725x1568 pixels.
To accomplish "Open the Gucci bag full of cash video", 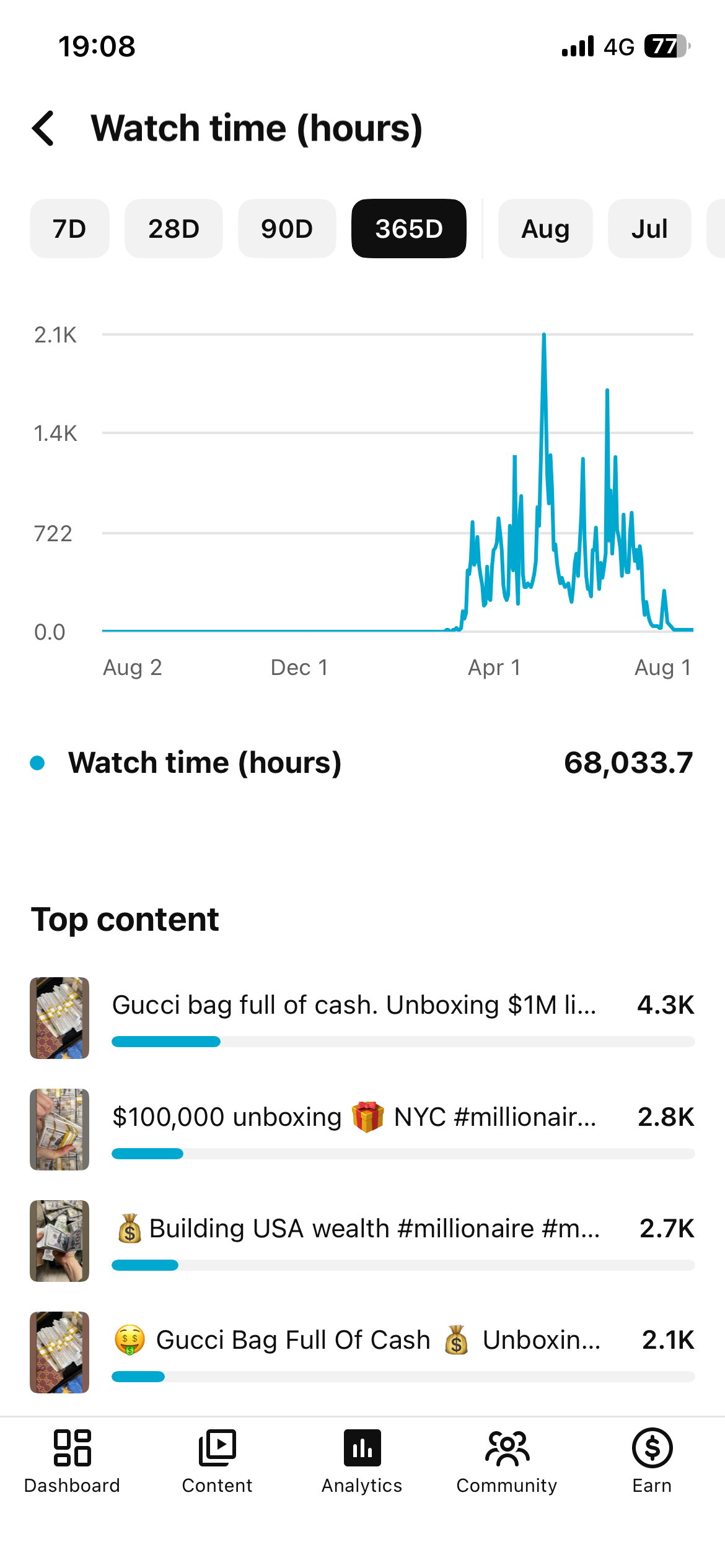I will 362,1017.
